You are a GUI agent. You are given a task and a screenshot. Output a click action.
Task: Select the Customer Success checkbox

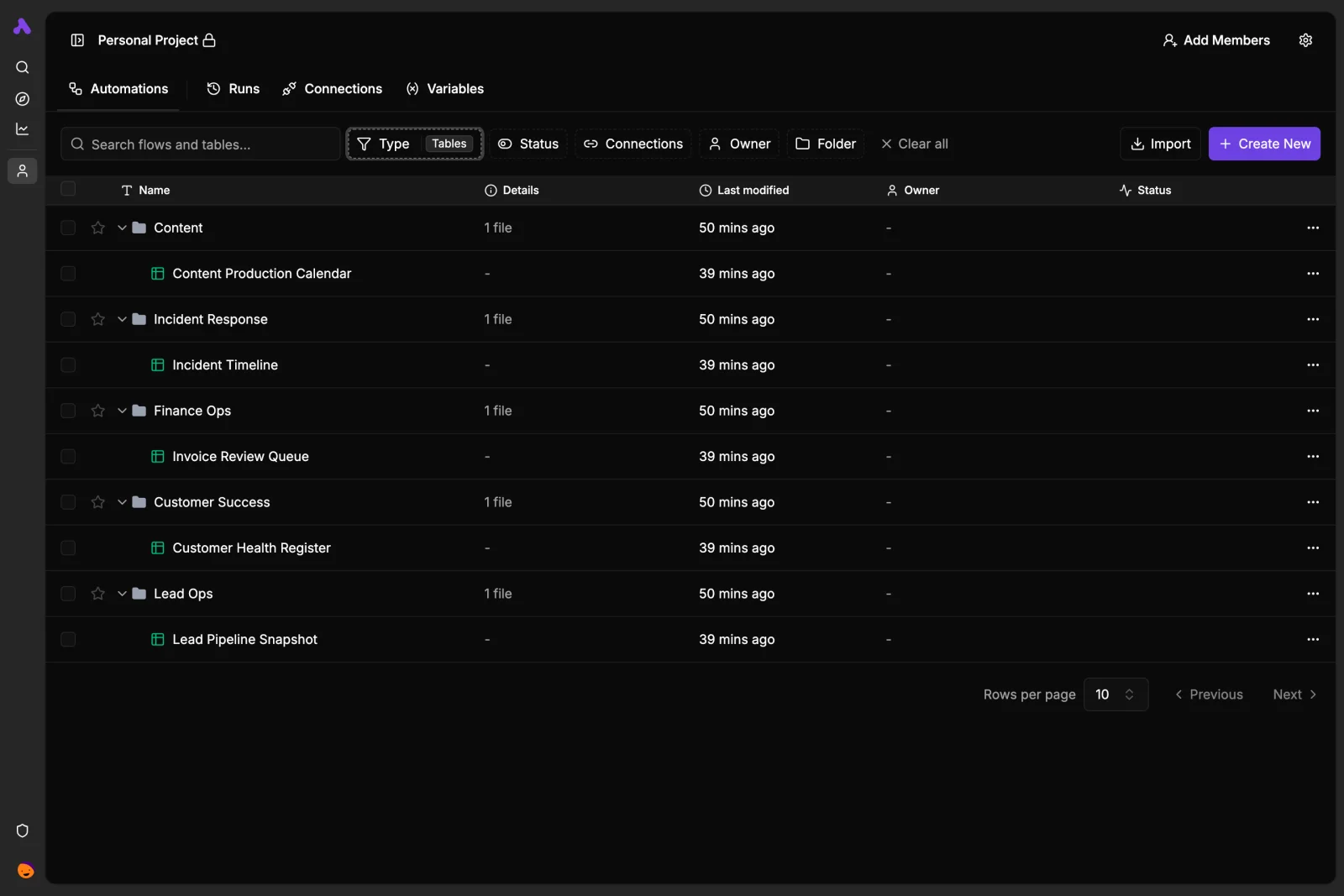coord(68,502)
